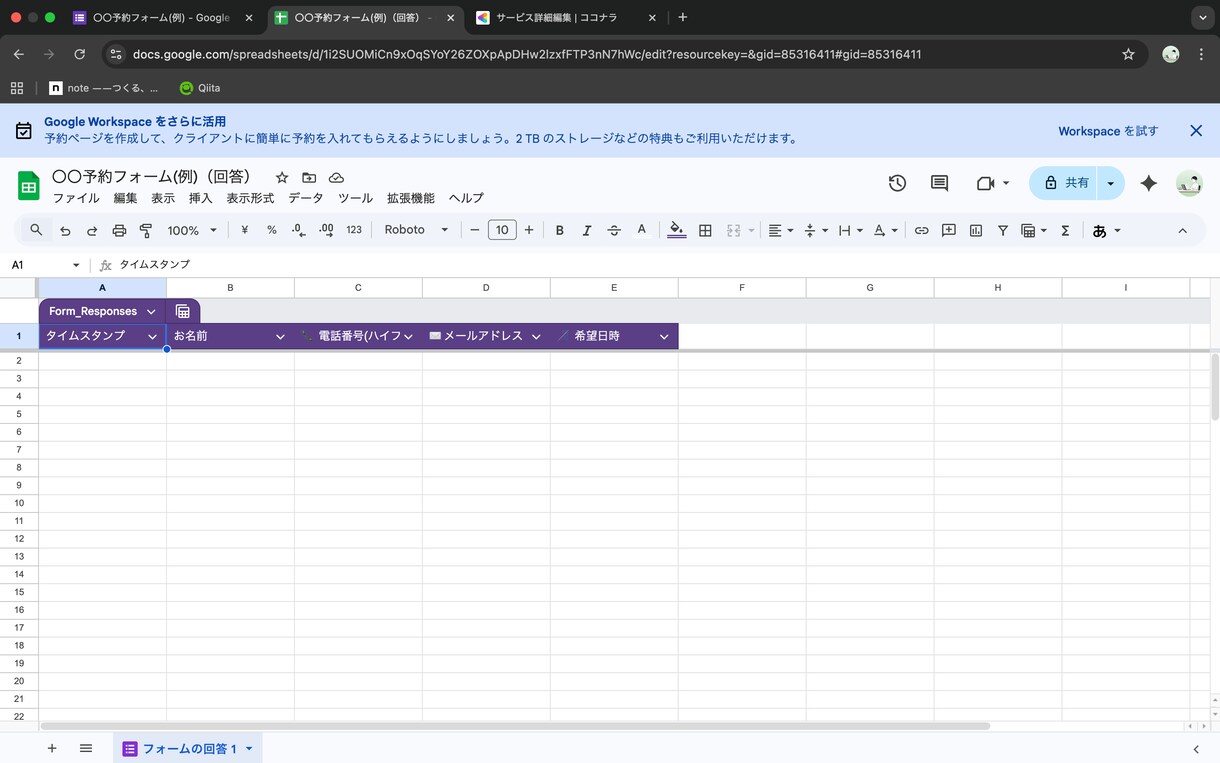Activate the paint format tool
This screenshot has width=1220, height=763.
pyautogui.click(x=146, y=230)
